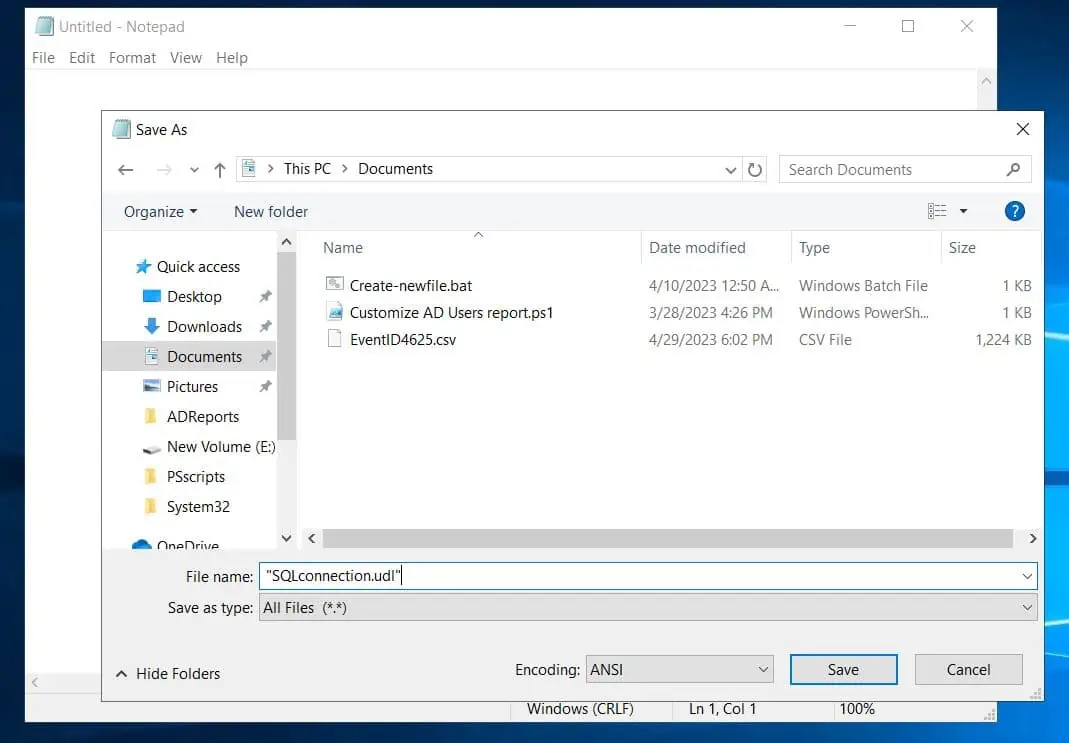Select Customize AD Users report.ps1
The image size is (1069, 743).
click(x=451, y=313)
